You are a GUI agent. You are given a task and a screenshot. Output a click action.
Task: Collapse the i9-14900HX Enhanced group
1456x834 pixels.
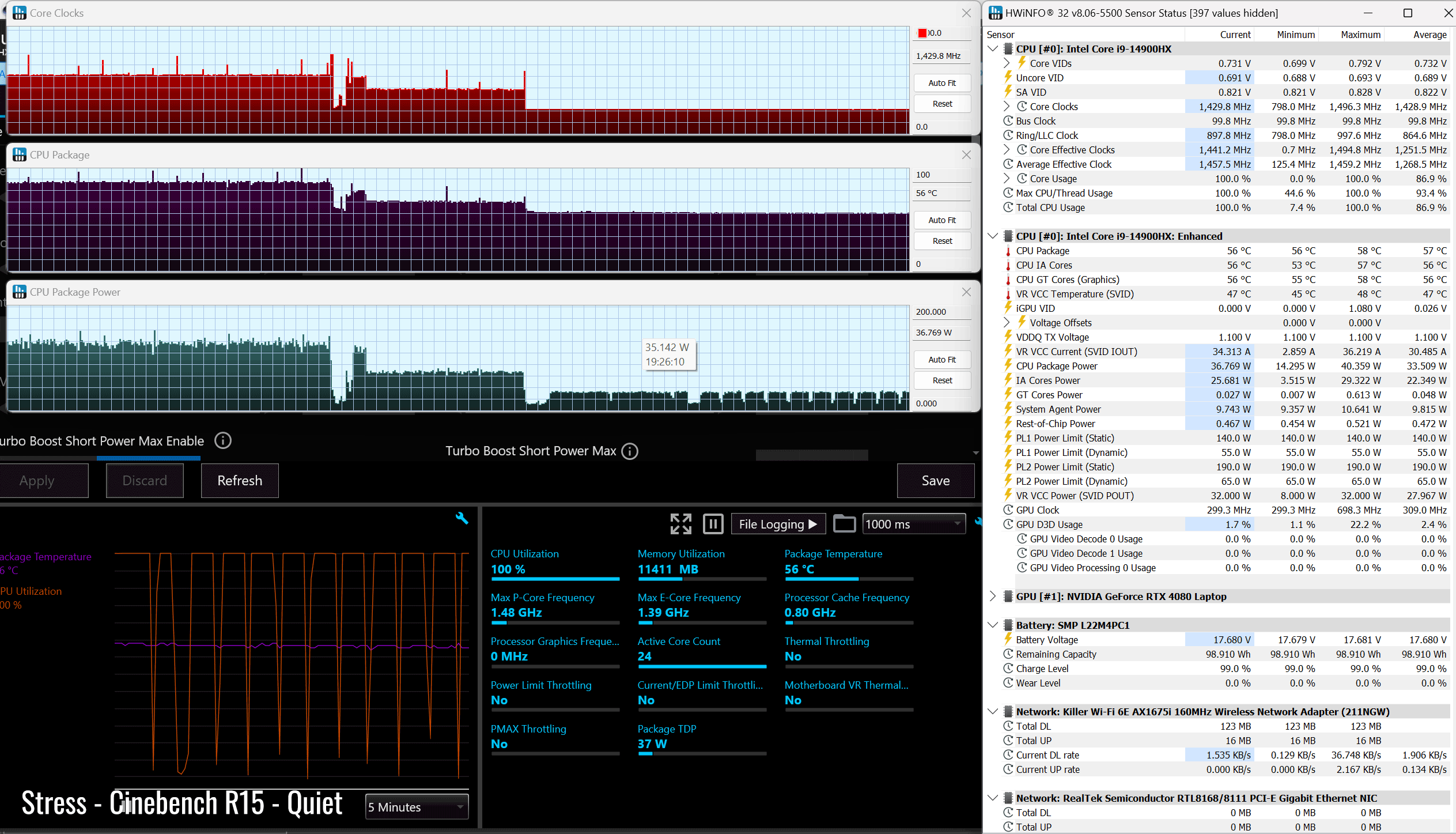993,236
